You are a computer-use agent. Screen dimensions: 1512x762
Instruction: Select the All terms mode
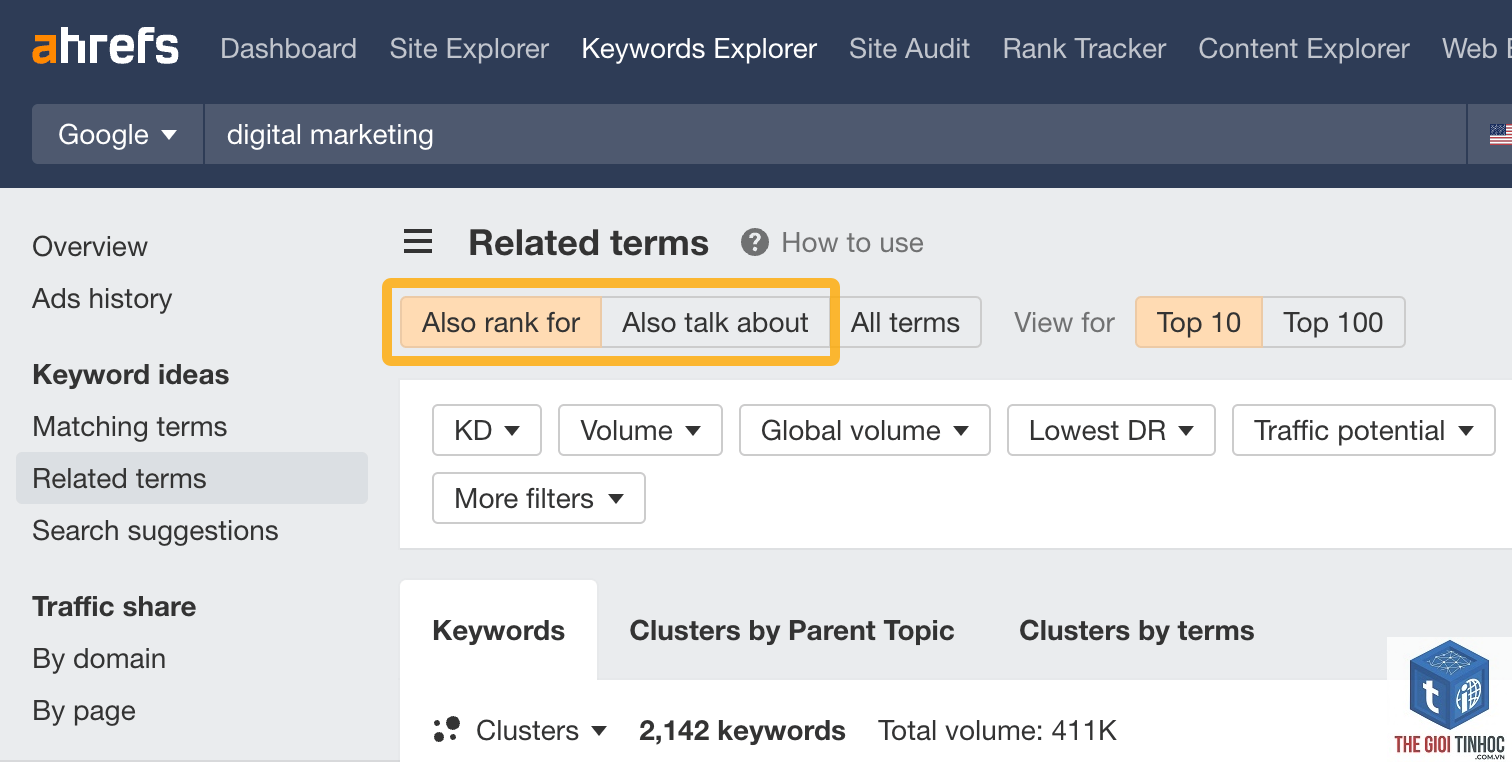pyautogui.click(x=905, y=322)
